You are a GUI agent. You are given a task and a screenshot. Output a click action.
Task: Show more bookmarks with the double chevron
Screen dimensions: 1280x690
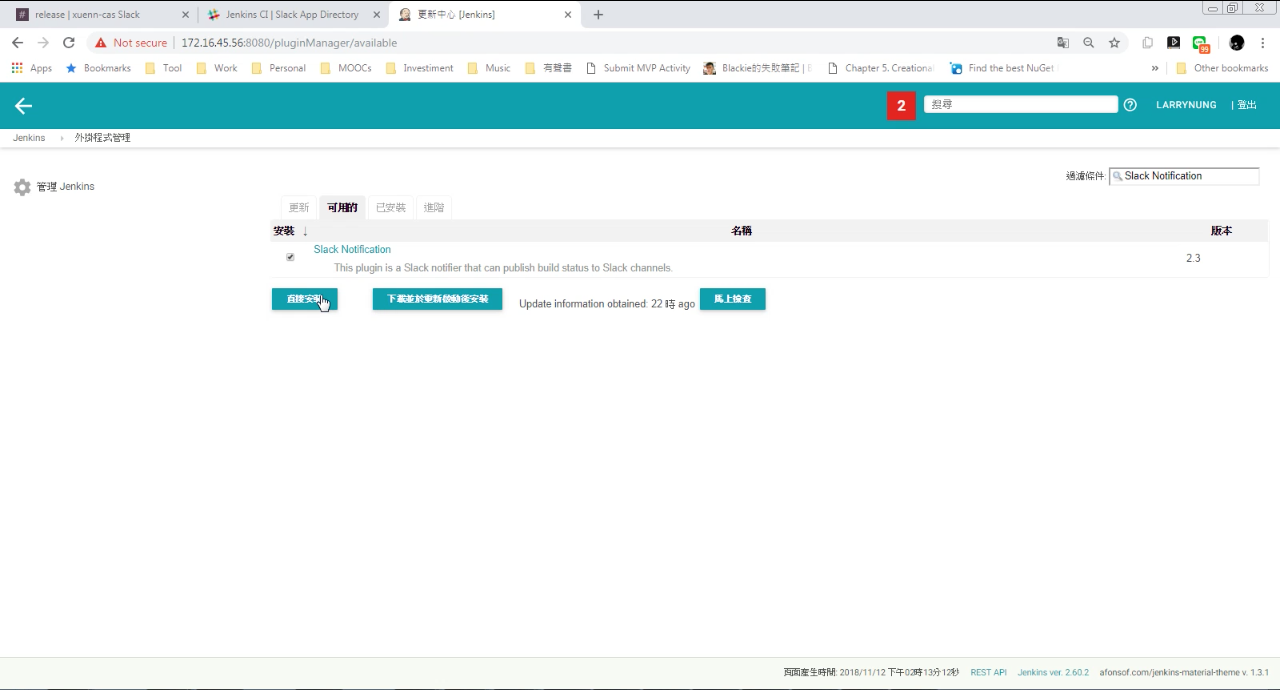1155,68
